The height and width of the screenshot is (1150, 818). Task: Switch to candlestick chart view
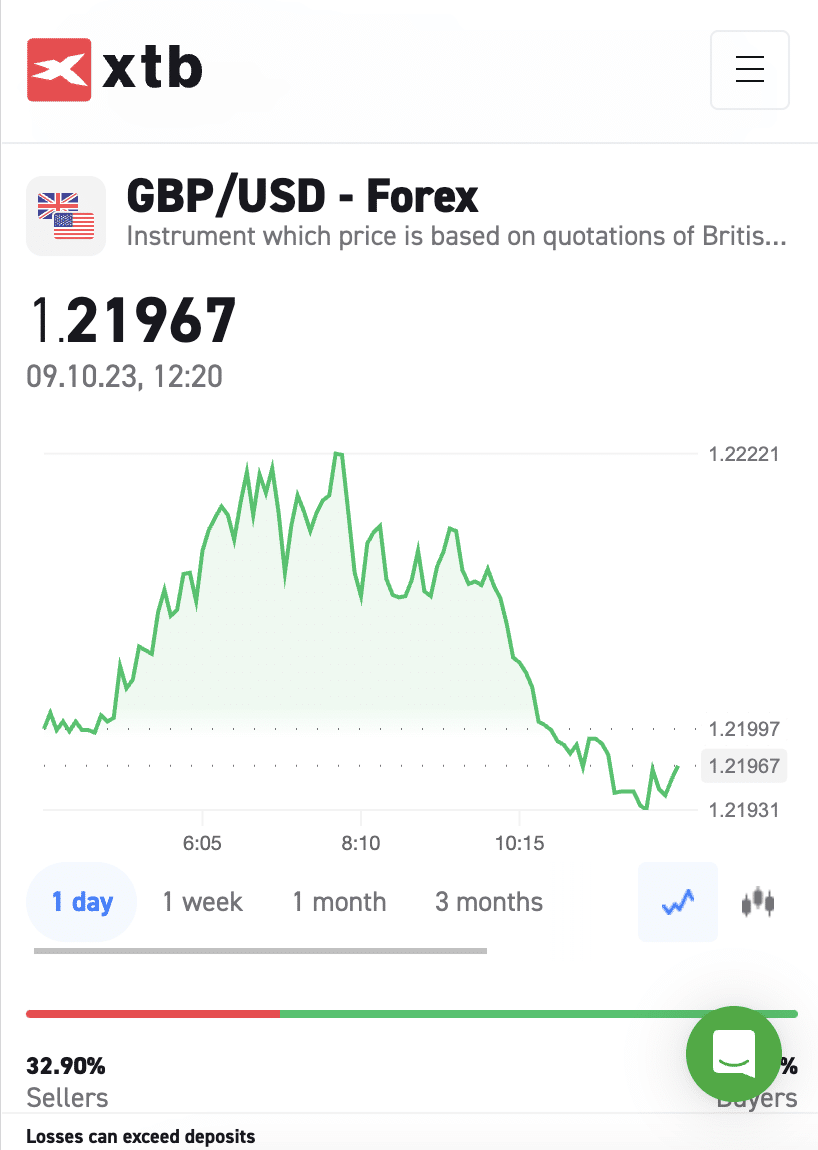(x=758, y=902)
